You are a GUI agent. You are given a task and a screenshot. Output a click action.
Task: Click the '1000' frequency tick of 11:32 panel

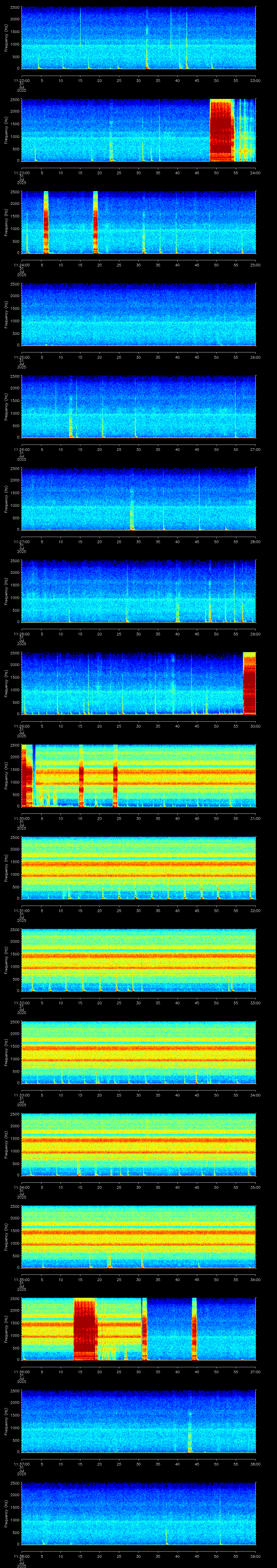15,967
